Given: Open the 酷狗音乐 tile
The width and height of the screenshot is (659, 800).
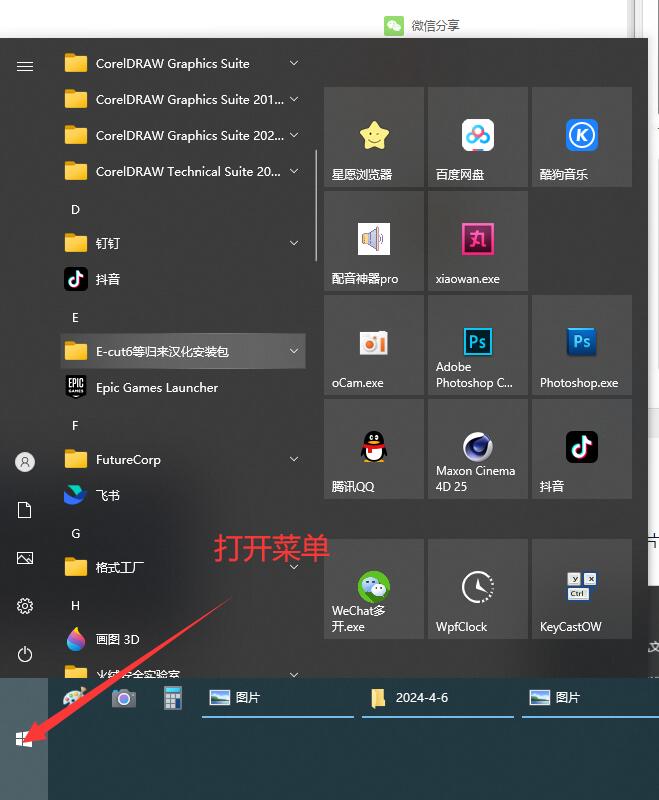Looking at the screenshot, I should pos(582,137).
